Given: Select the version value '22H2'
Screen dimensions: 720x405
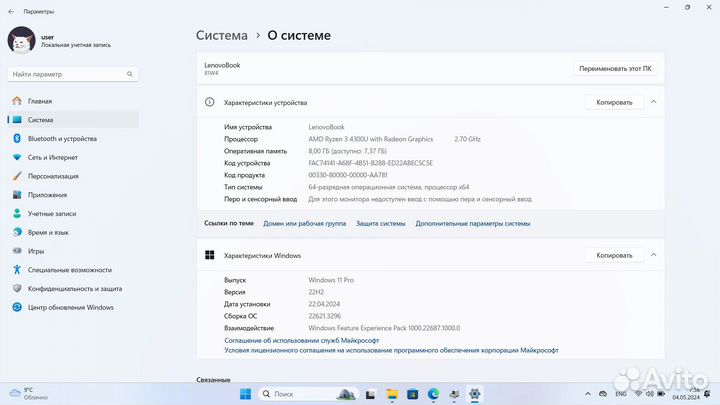Looking at the screenshot, I should pyautogui.click(x=316, y=292).
